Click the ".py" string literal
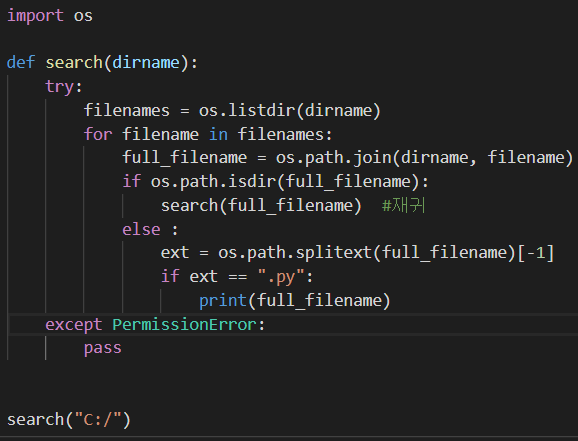This screenshot has height=441, width=578. tap(281, 277)
